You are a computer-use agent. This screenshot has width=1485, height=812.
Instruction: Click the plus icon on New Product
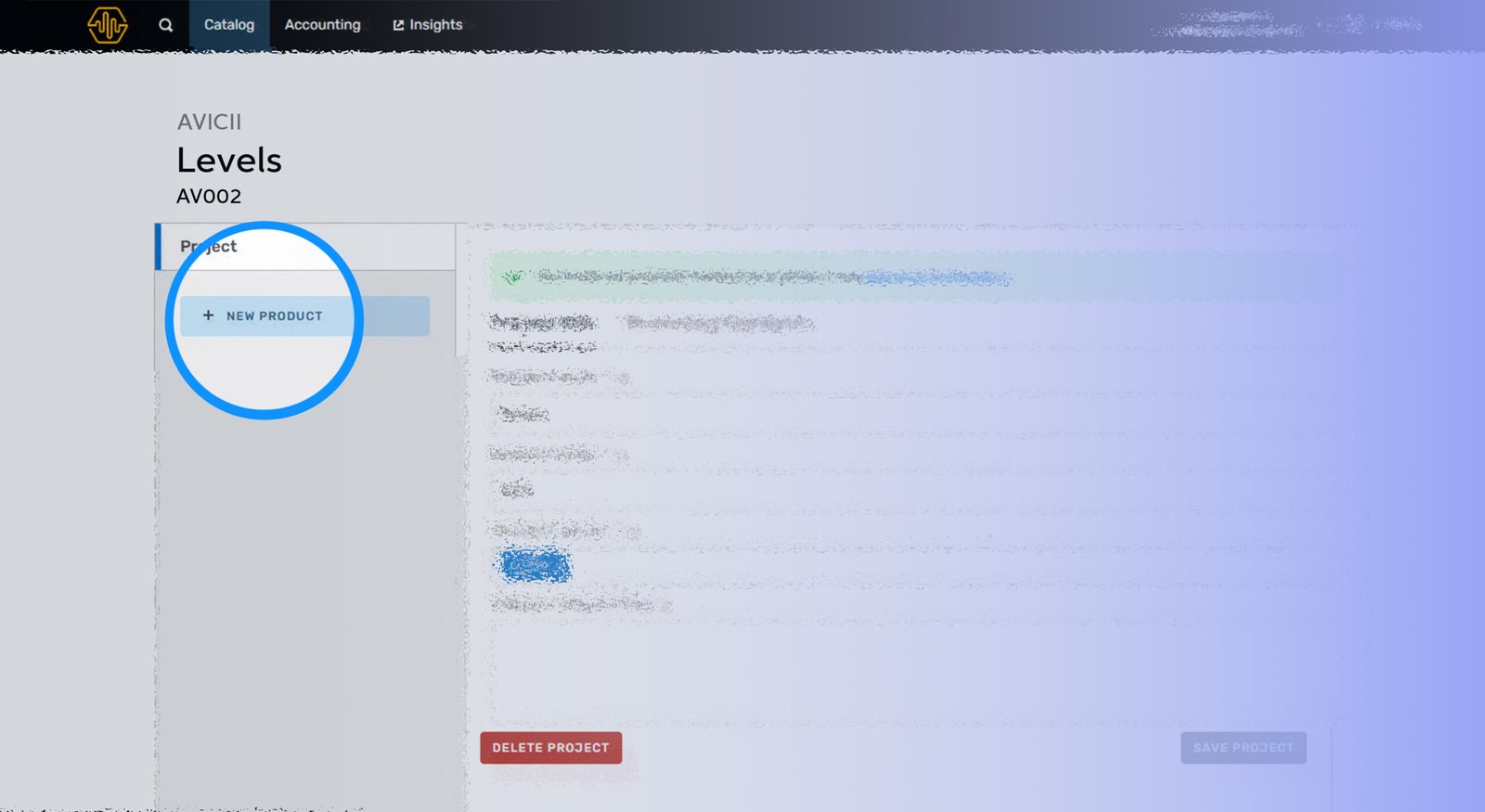(x=208, y=316)
